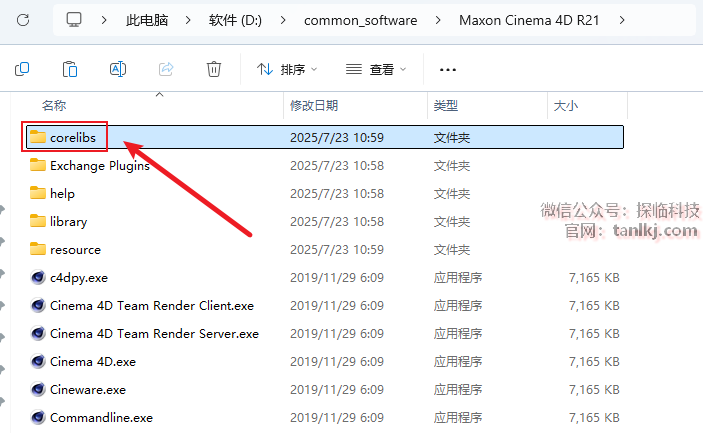Navigate to 此电脑 breadcrumb
Image resolution: width=703 pixels, height=433 pixels.
(147, 20)
